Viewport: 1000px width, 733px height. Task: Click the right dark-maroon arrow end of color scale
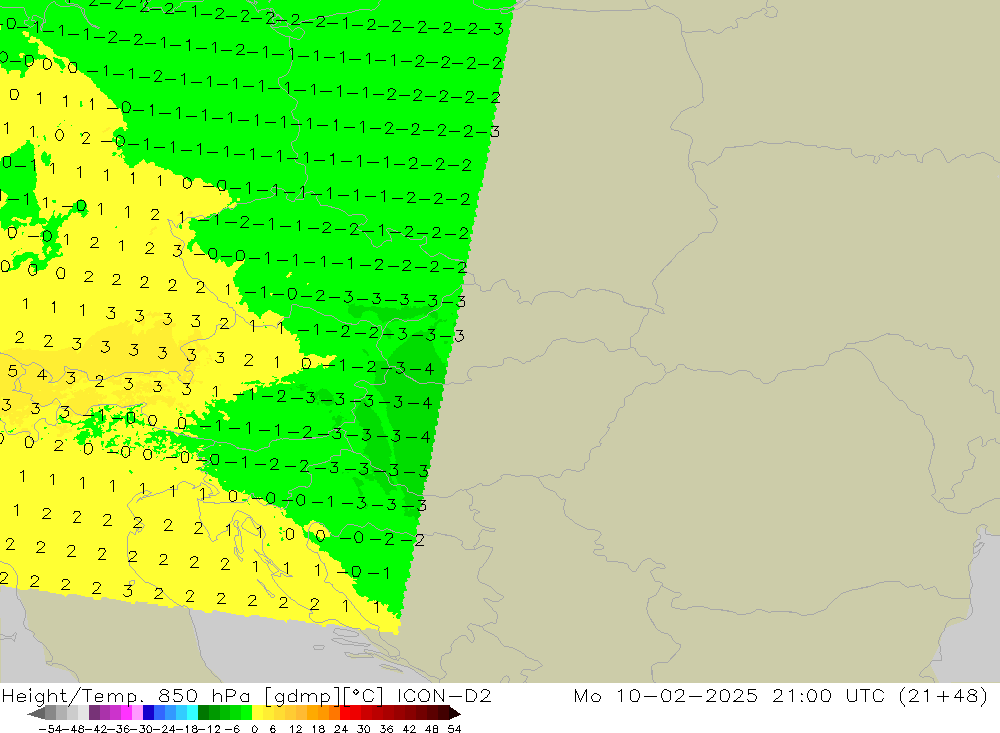(455, 713)
